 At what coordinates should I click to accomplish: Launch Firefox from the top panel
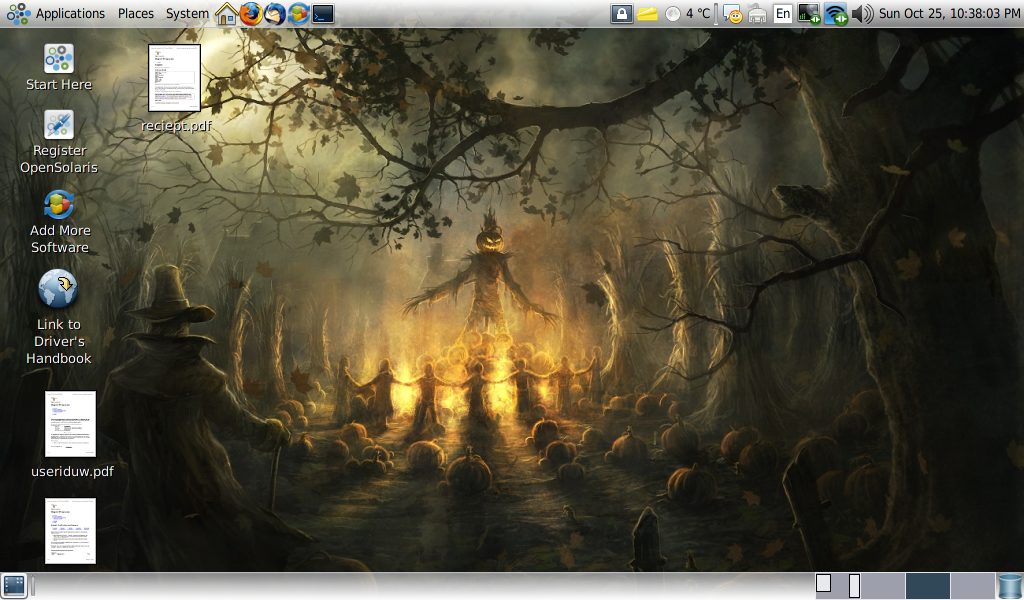pos(251,14)
